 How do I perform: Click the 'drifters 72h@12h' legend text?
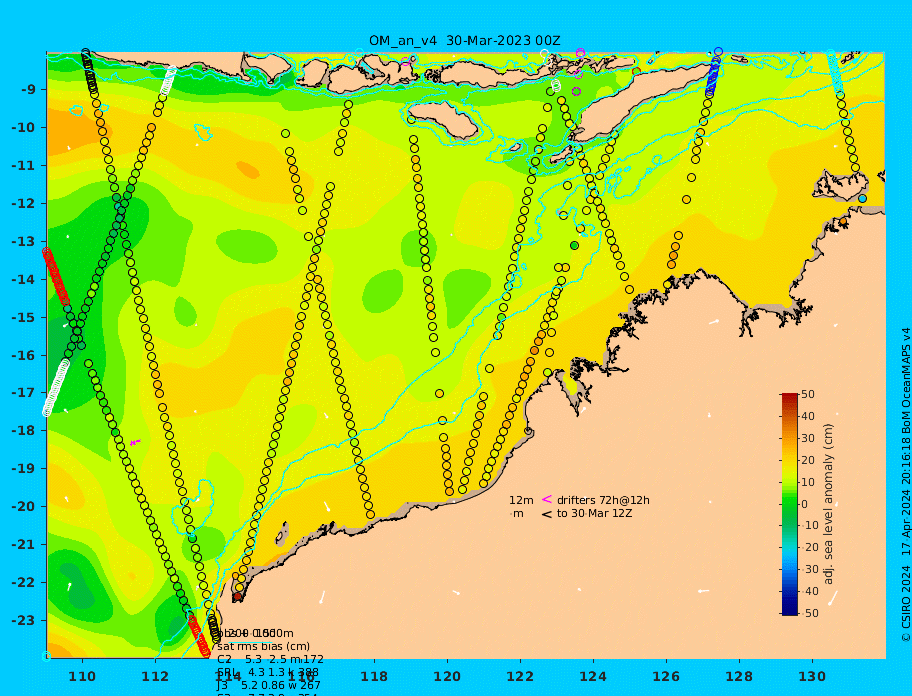(603, 500)
